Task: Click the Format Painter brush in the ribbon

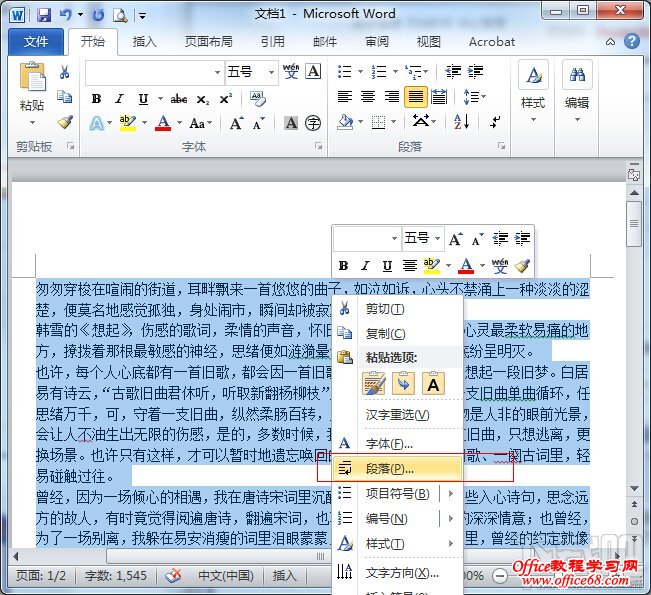Action: coord(65,122)
